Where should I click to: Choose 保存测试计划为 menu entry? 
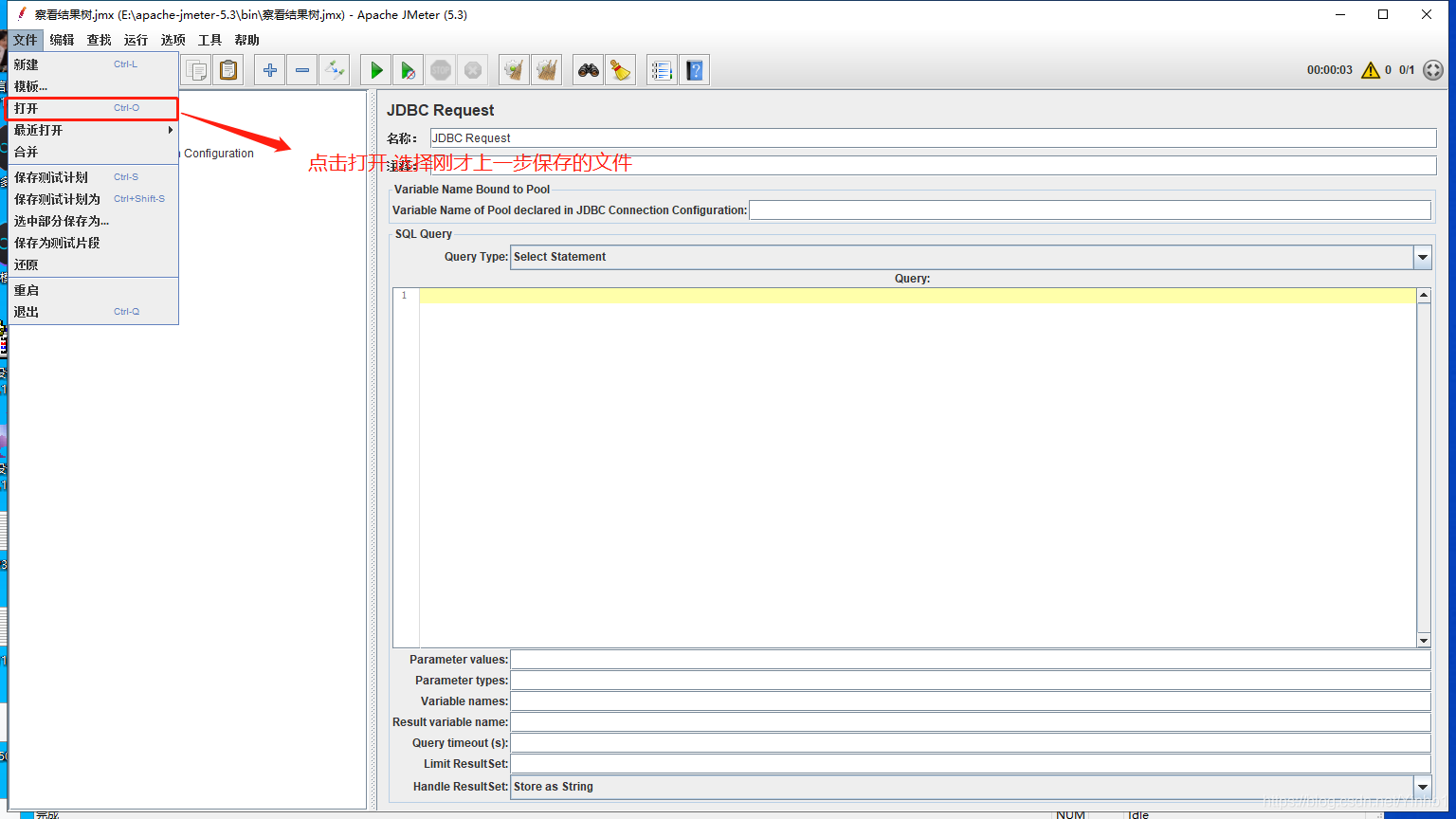pos(93,199)
